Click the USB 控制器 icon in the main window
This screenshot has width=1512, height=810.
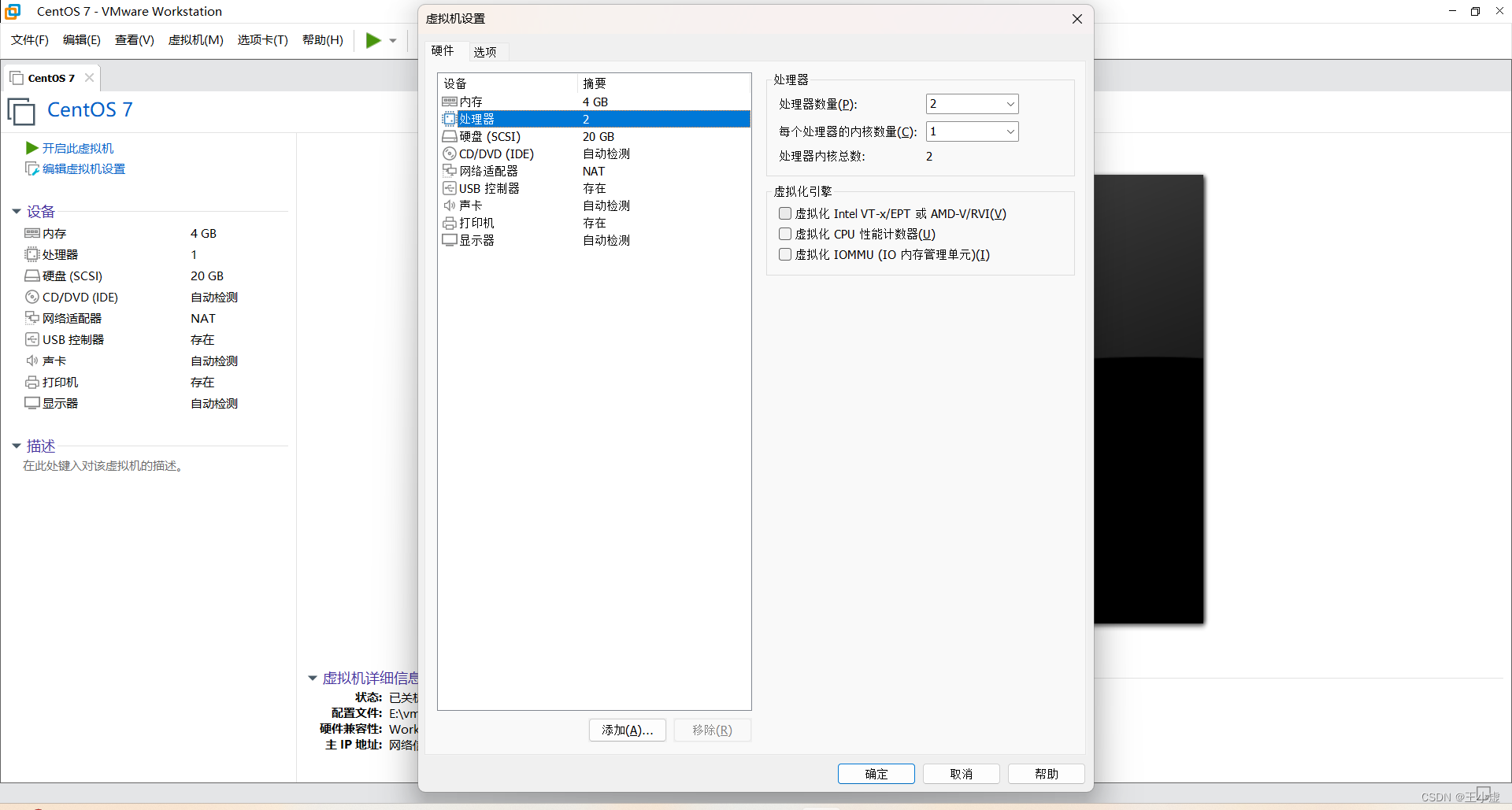click(32, 339)
